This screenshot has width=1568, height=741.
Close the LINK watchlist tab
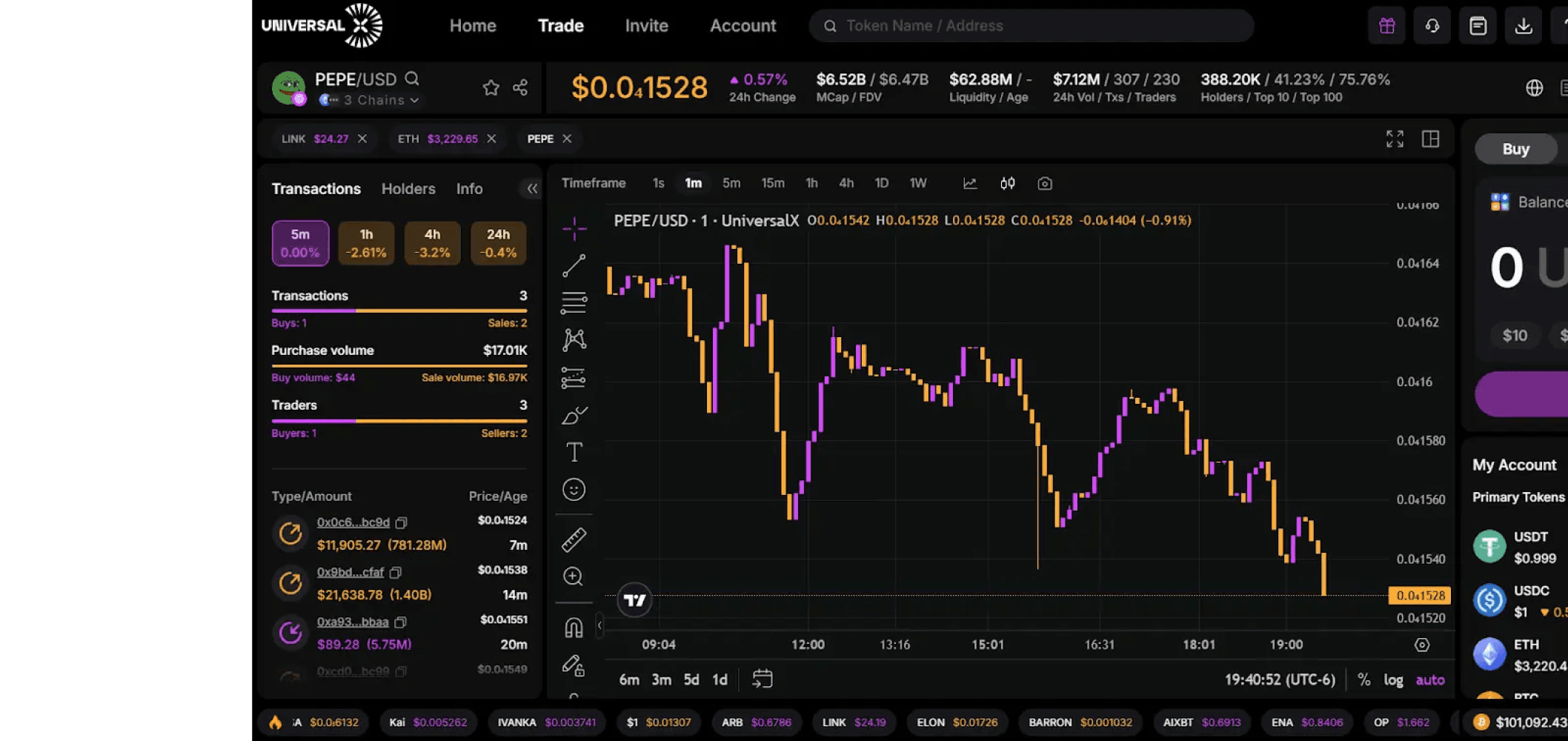362,139
